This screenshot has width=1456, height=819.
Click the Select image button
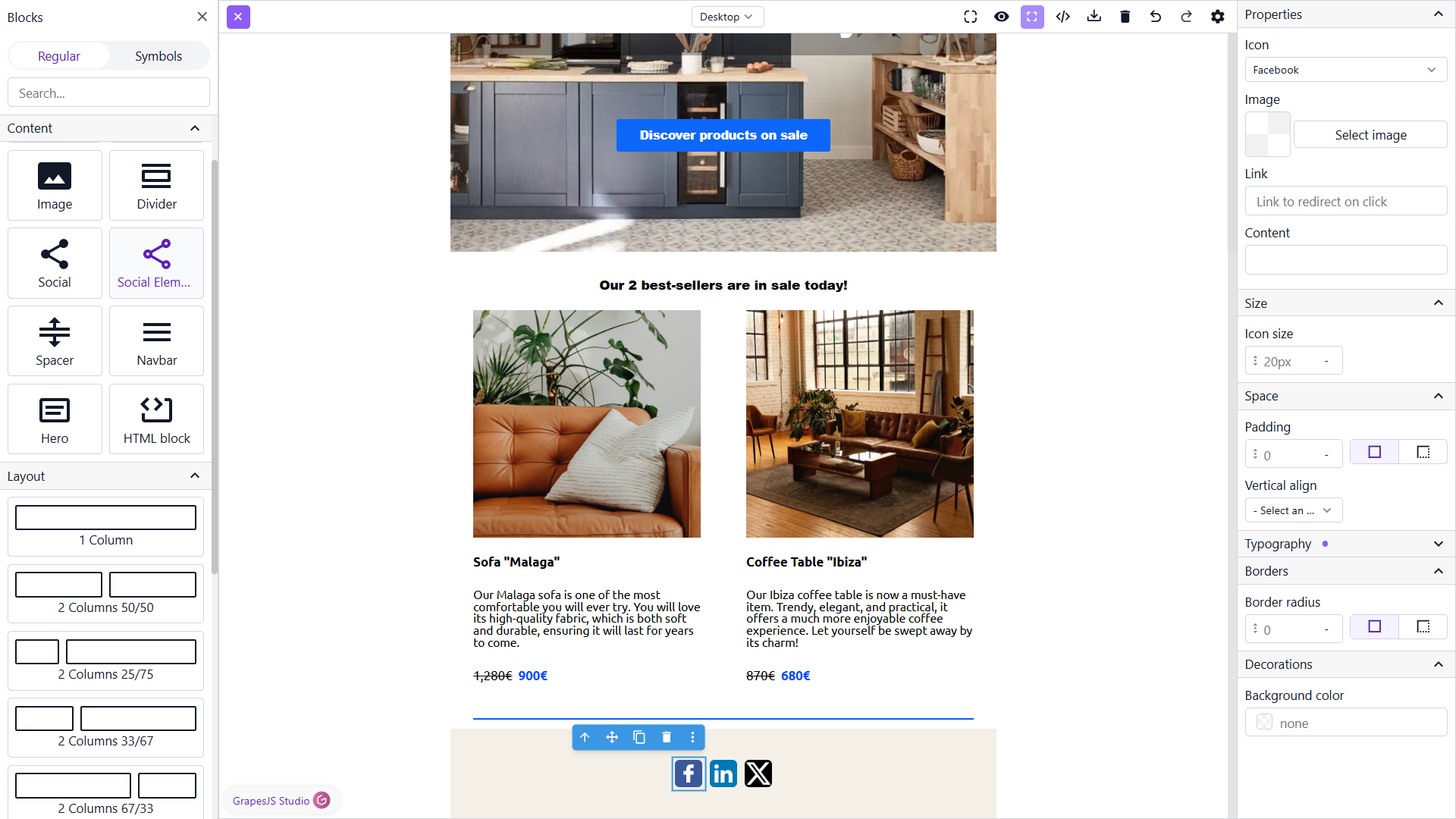pyautogui.click(x=1370, y=135)
